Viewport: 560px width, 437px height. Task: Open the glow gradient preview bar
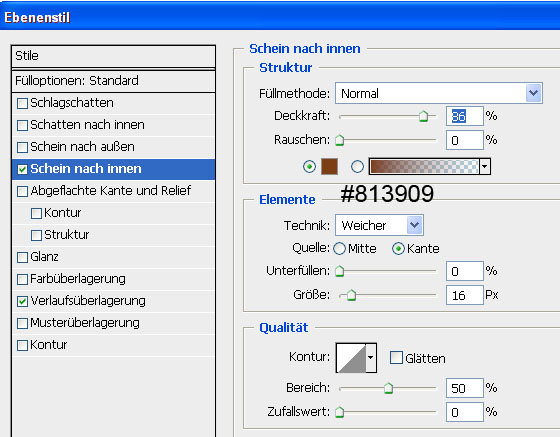424,167
